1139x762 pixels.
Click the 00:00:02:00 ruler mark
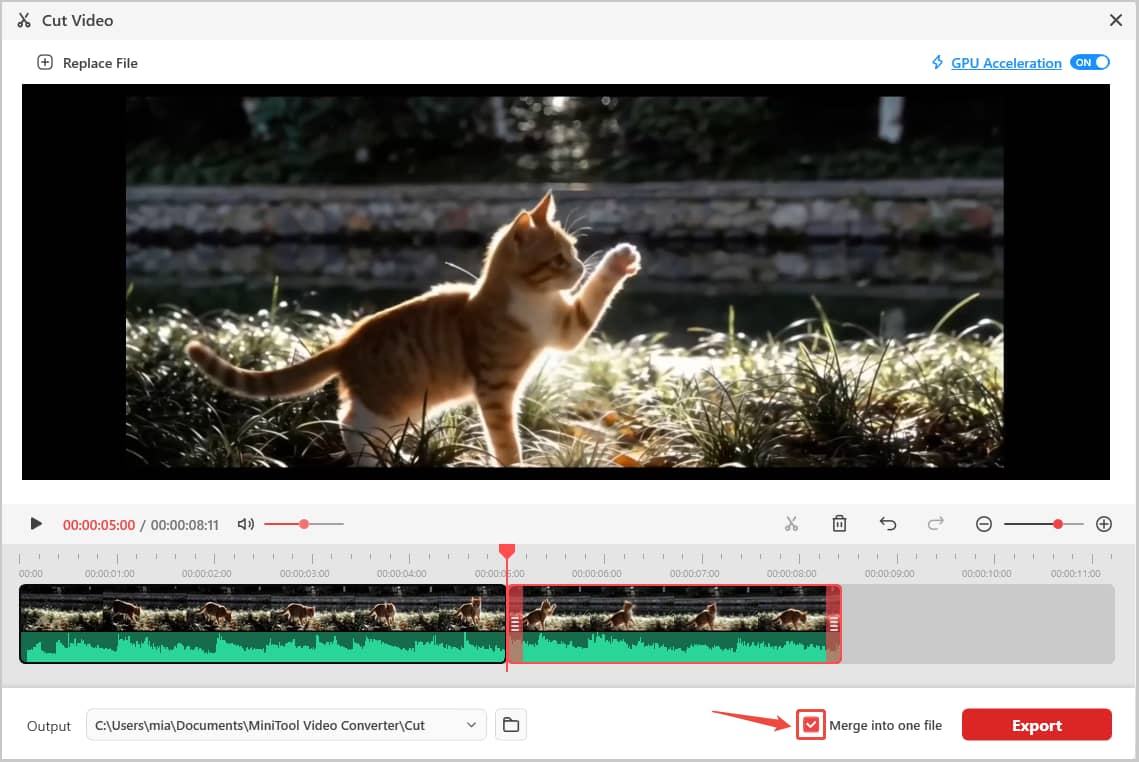click(206, 574)
